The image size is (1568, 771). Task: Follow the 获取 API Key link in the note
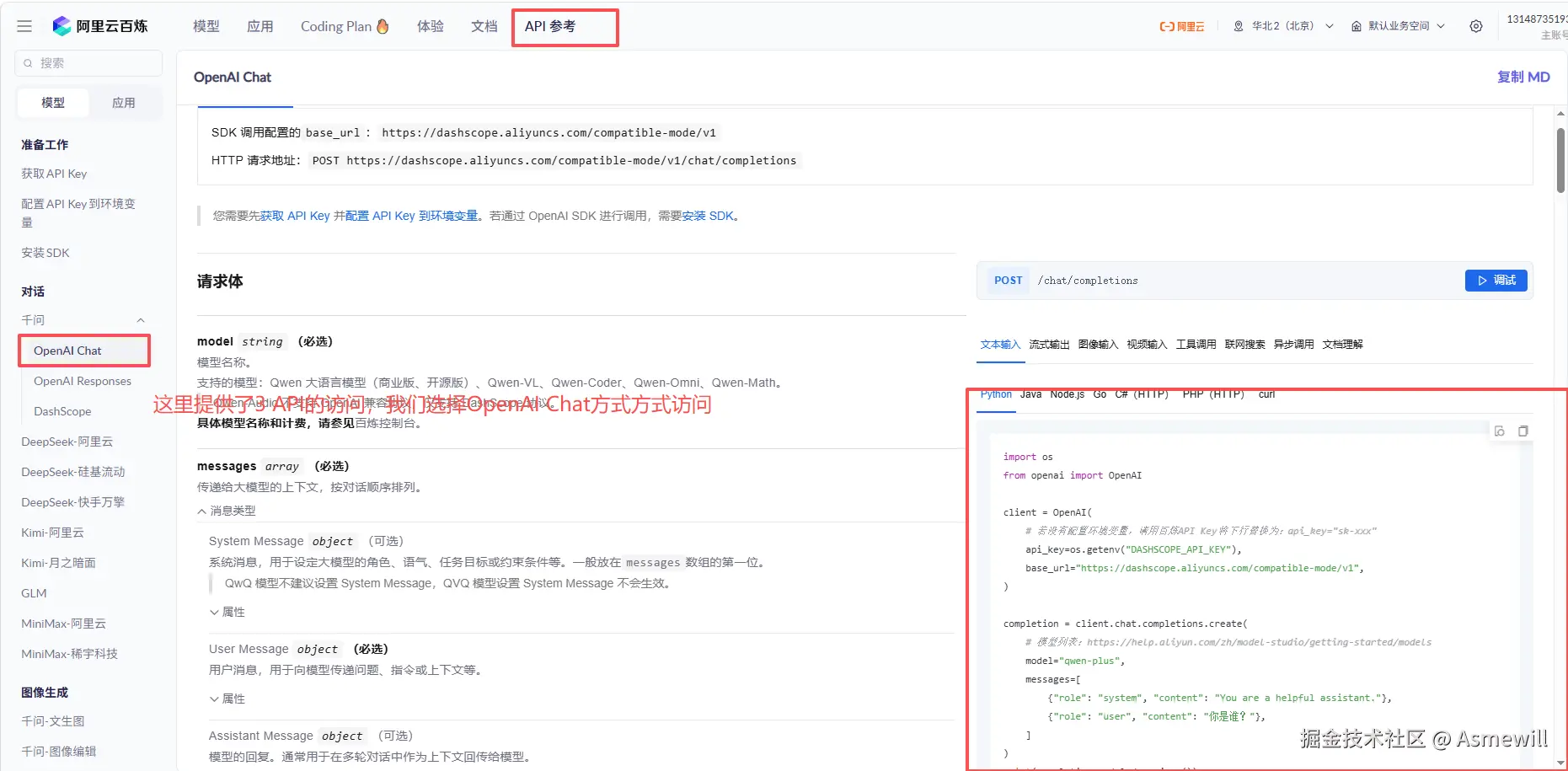coord(295,216)
